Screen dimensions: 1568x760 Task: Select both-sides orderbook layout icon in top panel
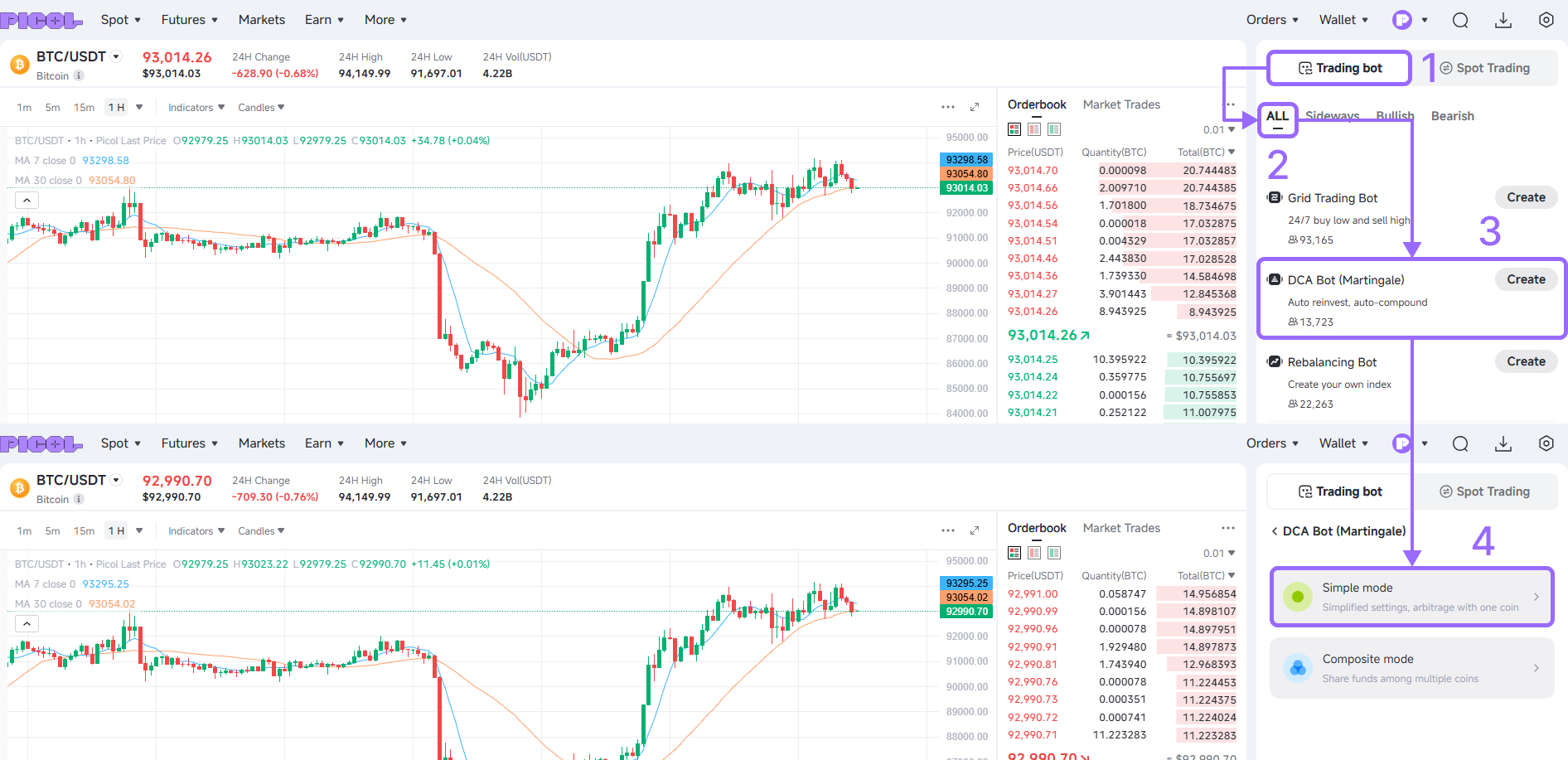(1014, 129)
